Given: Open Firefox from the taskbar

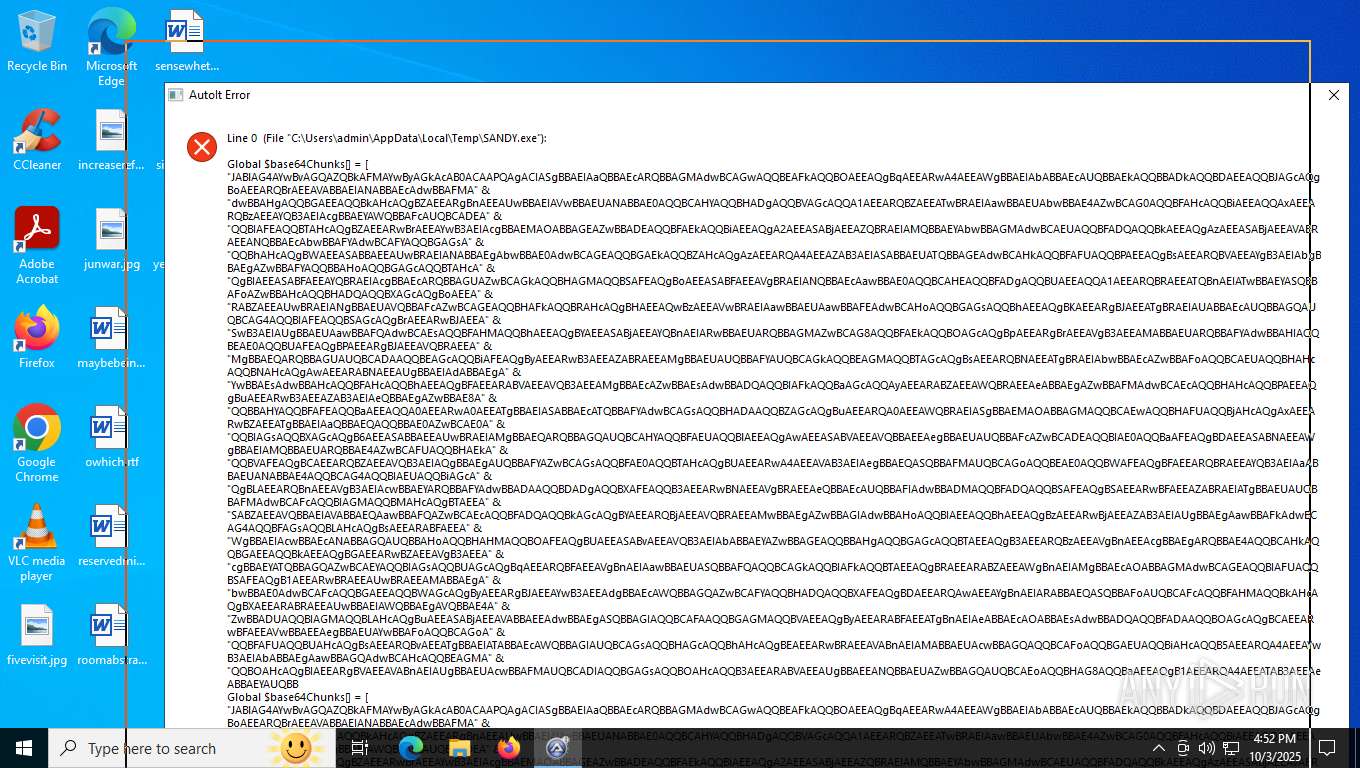Looking at the screenshot, I should [x=509, y=748].
